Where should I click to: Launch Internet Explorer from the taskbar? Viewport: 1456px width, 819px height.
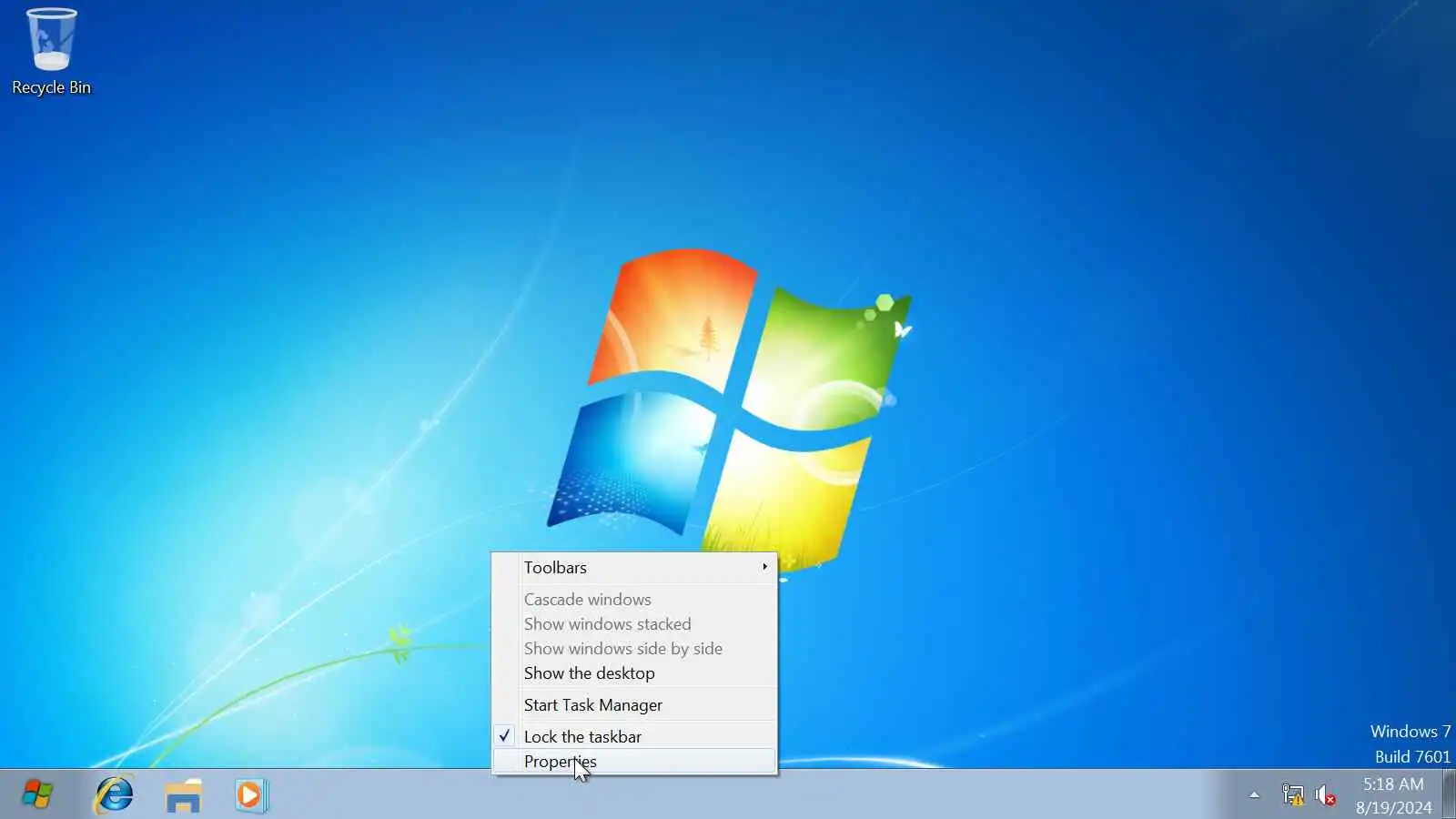115,794
